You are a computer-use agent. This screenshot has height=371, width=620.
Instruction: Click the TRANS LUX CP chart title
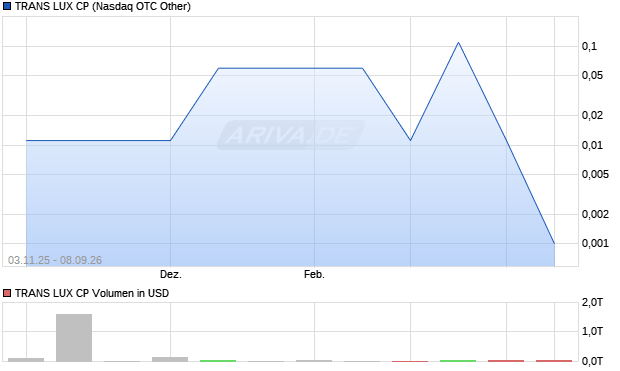(x=103, y=6)
